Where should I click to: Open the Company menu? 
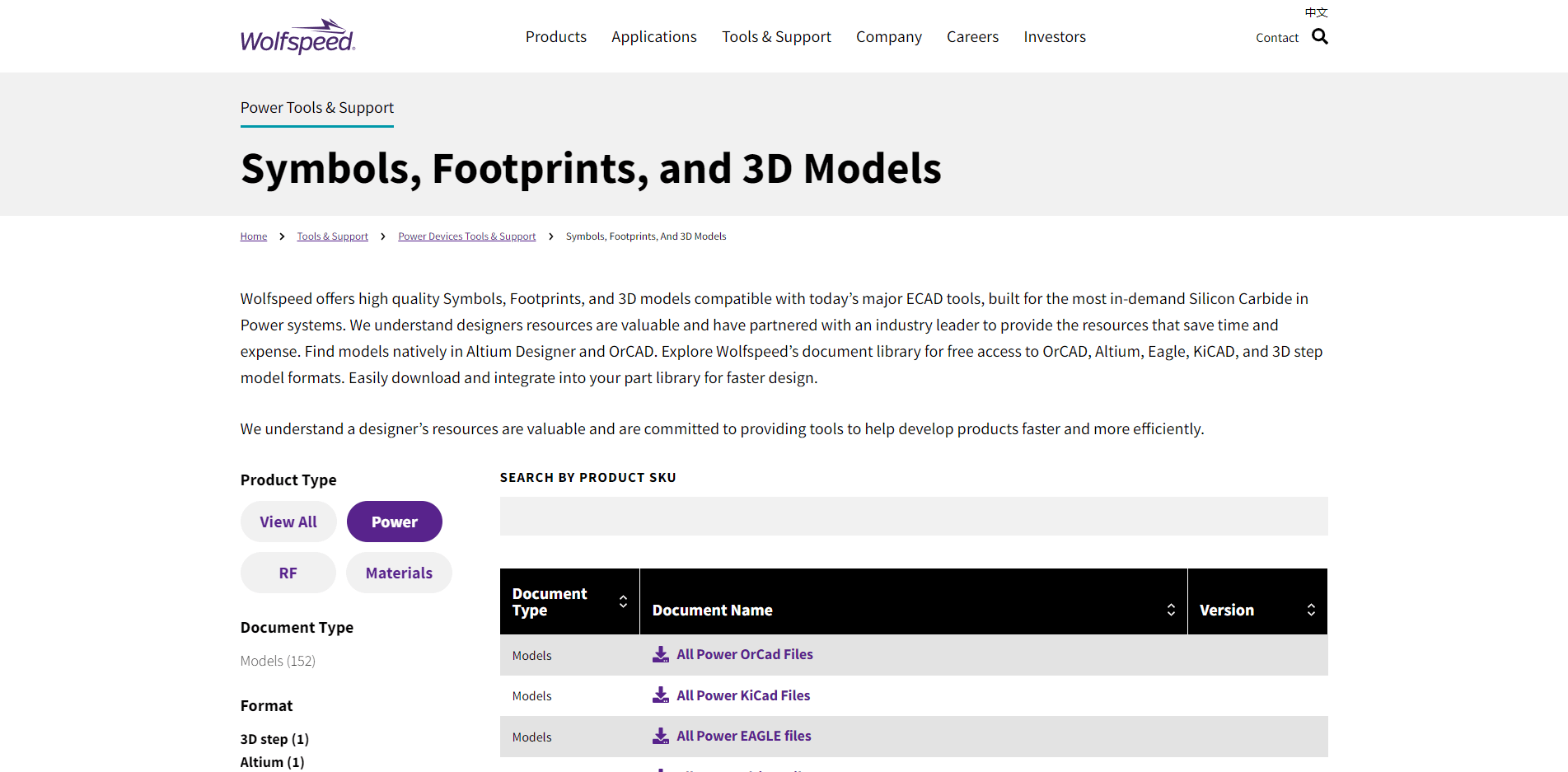(888, 36)
